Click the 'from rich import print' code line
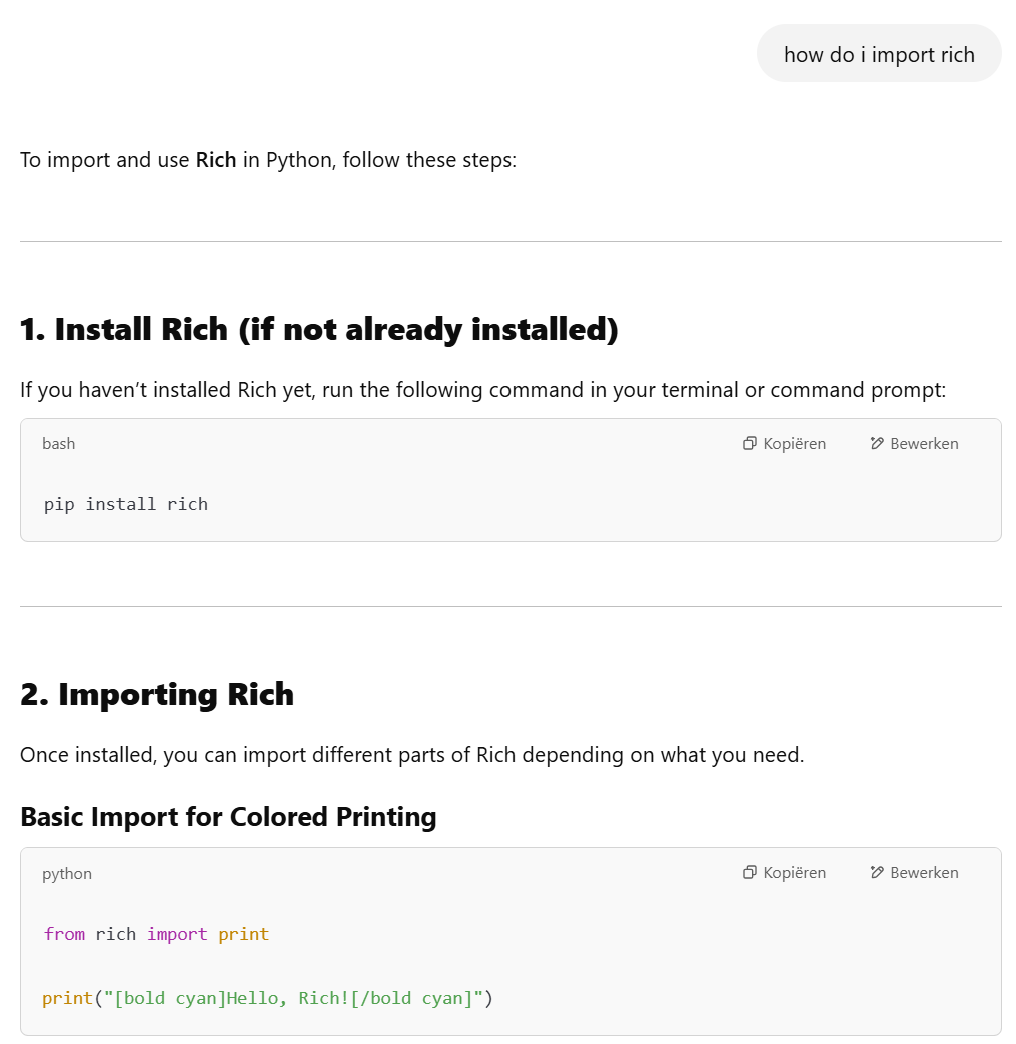This screenshot has width=1016, height=1044. 156,934
